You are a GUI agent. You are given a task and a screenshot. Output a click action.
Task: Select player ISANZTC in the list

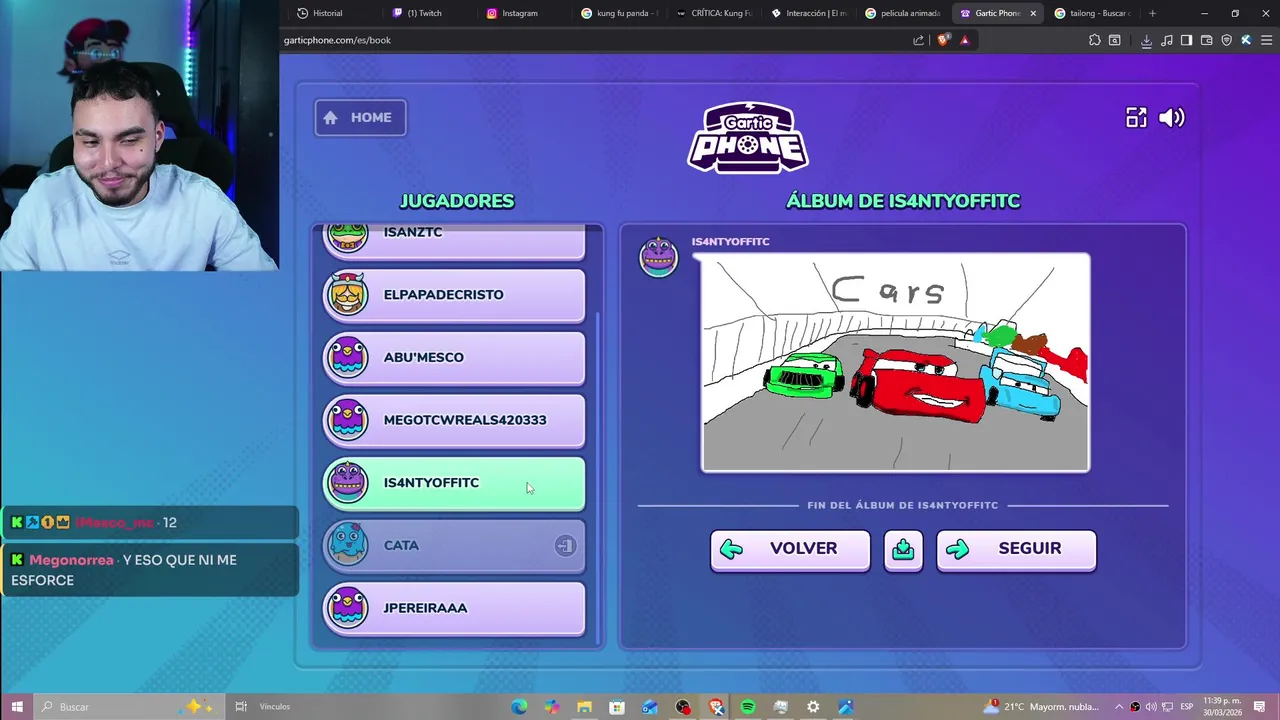point(454,240)
